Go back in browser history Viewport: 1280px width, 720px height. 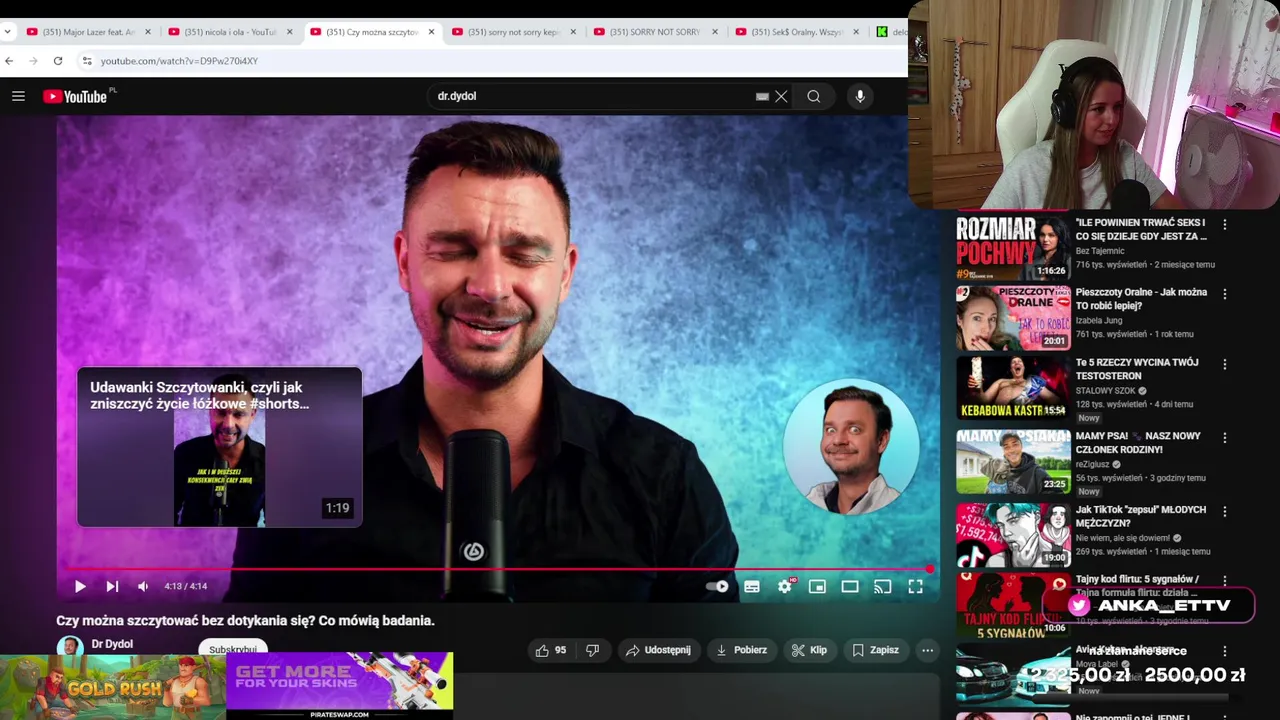click(9, 61)
